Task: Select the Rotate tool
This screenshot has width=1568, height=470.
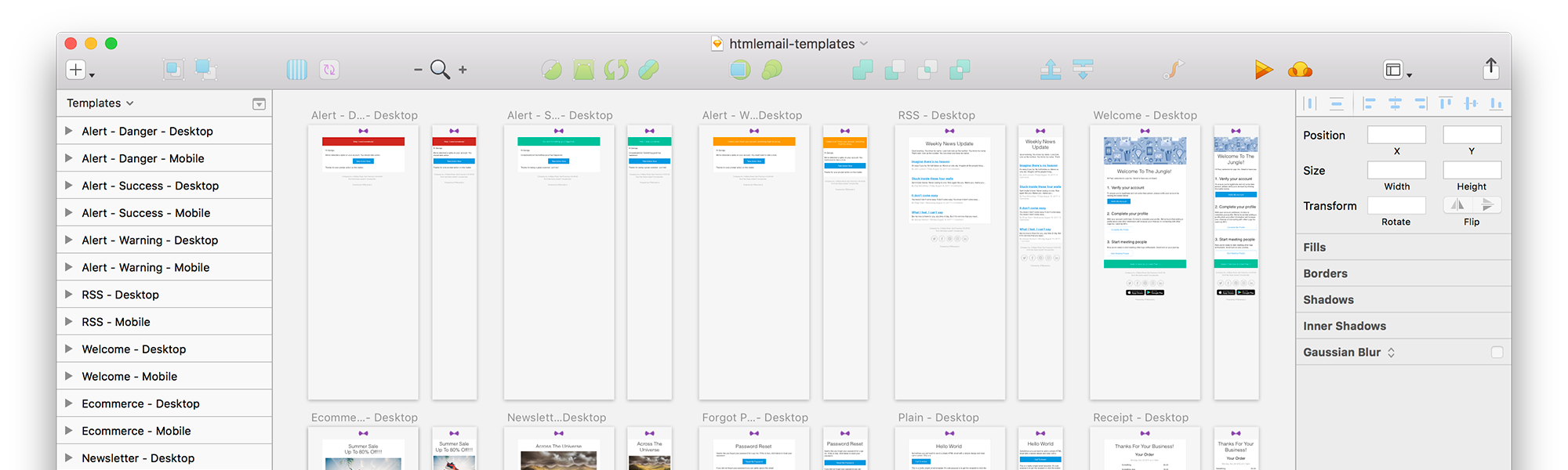Action: coord(616,70)
